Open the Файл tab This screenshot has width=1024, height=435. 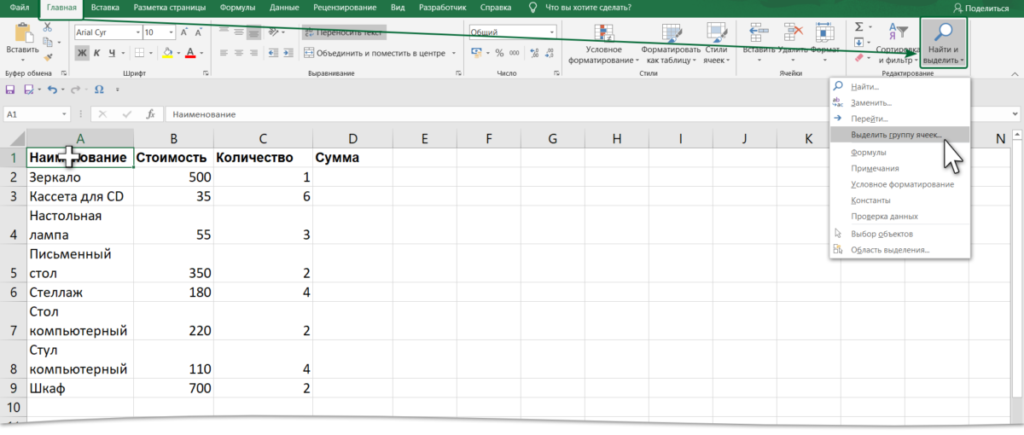(19, 8)
